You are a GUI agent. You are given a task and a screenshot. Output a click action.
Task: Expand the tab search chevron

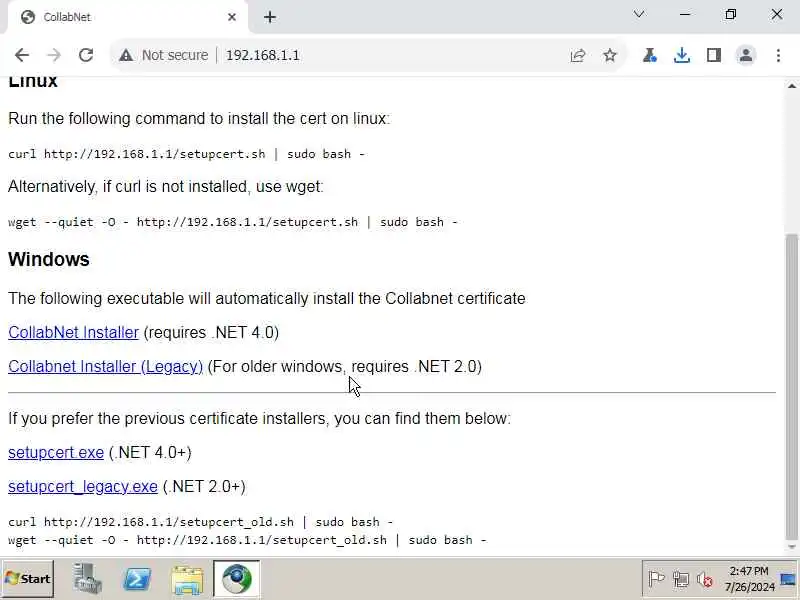[x=639, y=14]
